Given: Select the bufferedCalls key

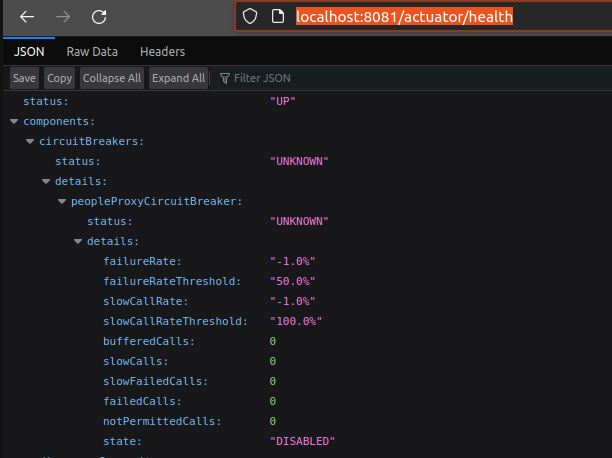Looking at the screenshot, I should 149,341.
